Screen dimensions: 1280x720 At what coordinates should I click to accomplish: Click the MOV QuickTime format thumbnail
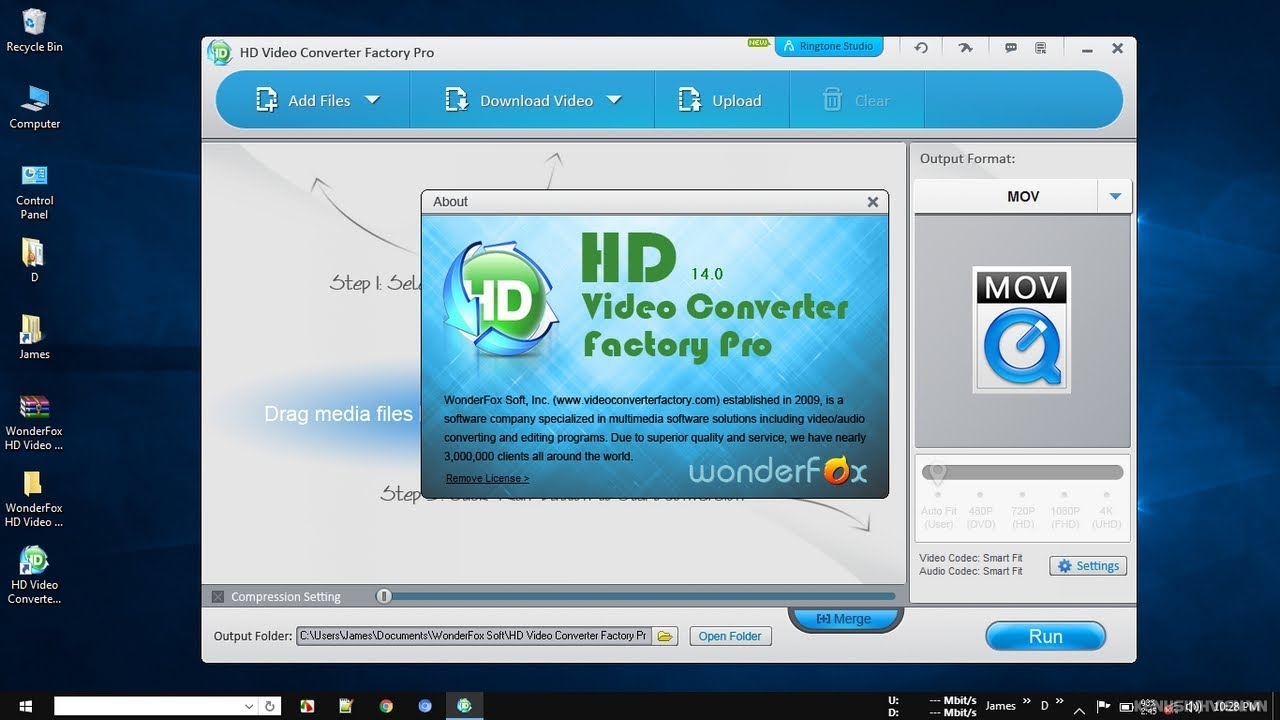click(1022, 330)
